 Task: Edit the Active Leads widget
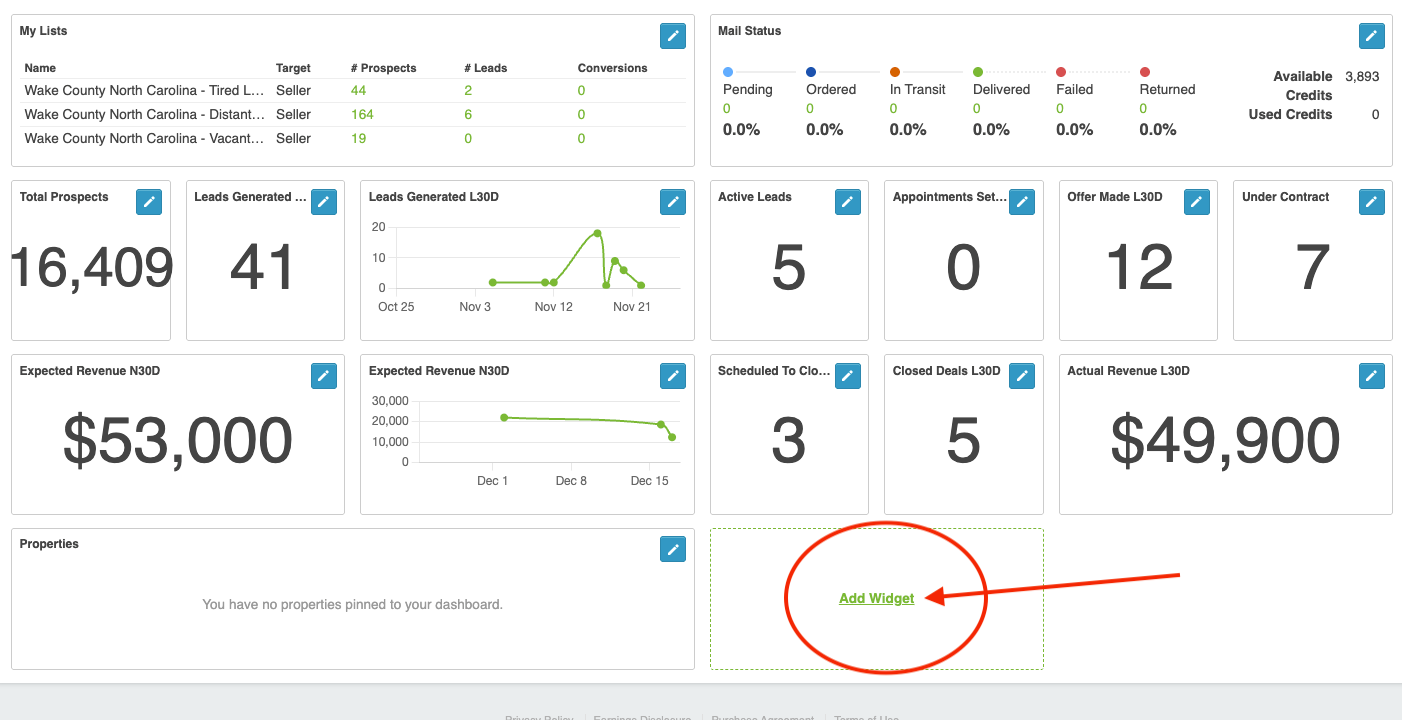click(x=847, y=202)
